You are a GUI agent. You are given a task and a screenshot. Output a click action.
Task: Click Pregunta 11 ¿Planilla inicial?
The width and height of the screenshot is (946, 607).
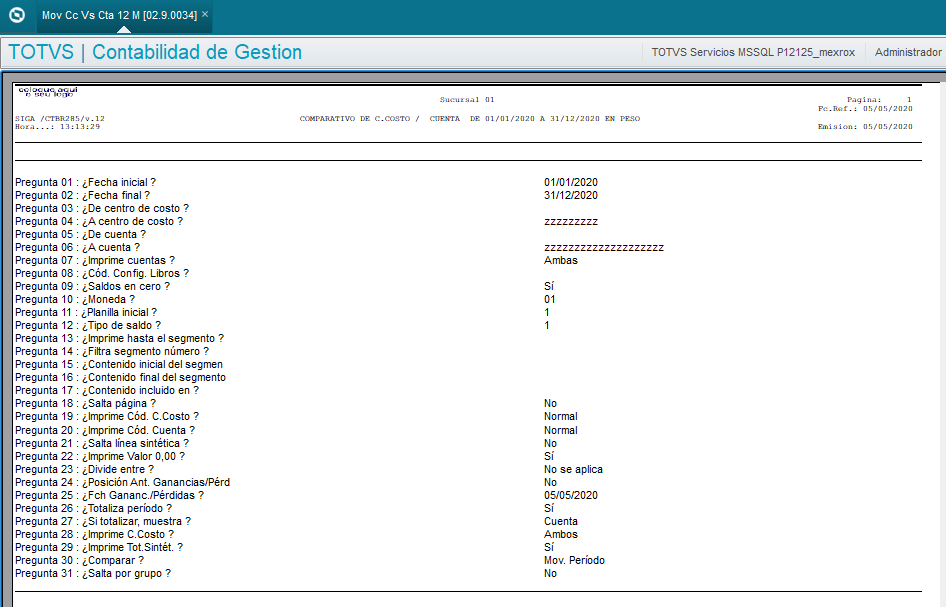click(x=86, y=313)
